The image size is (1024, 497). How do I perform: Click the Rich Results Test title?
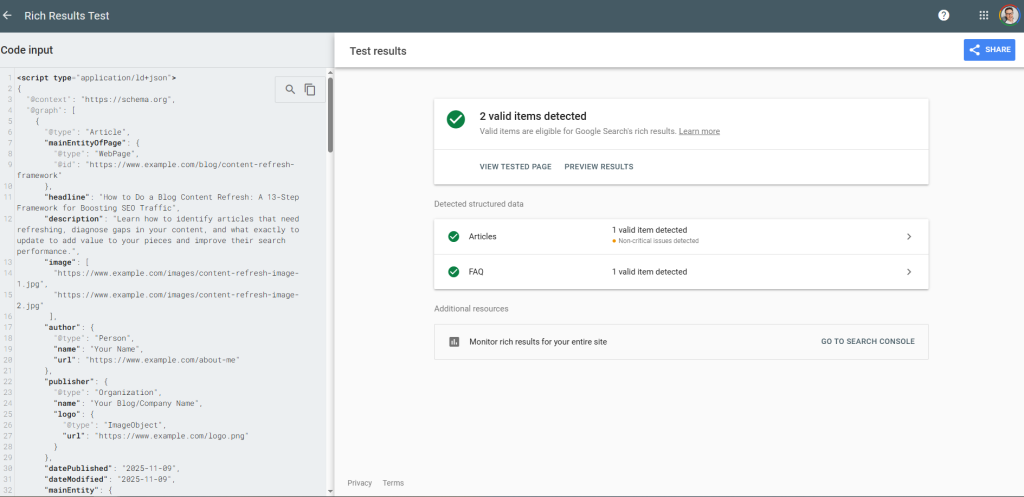(67, 16)
